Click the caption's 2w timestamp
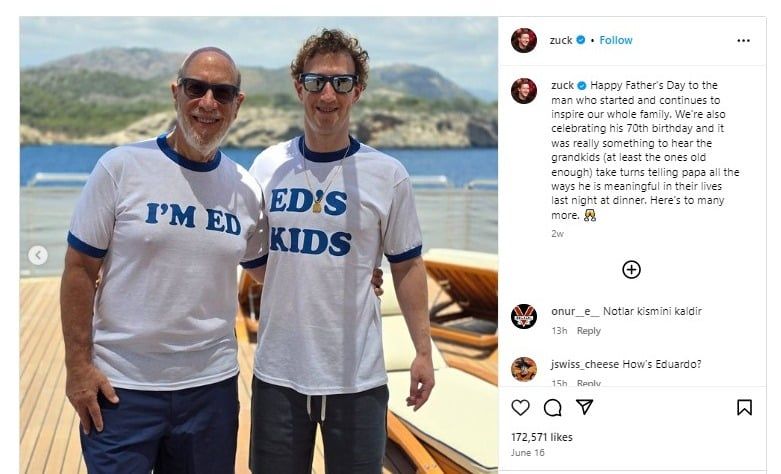 [557, 233]
